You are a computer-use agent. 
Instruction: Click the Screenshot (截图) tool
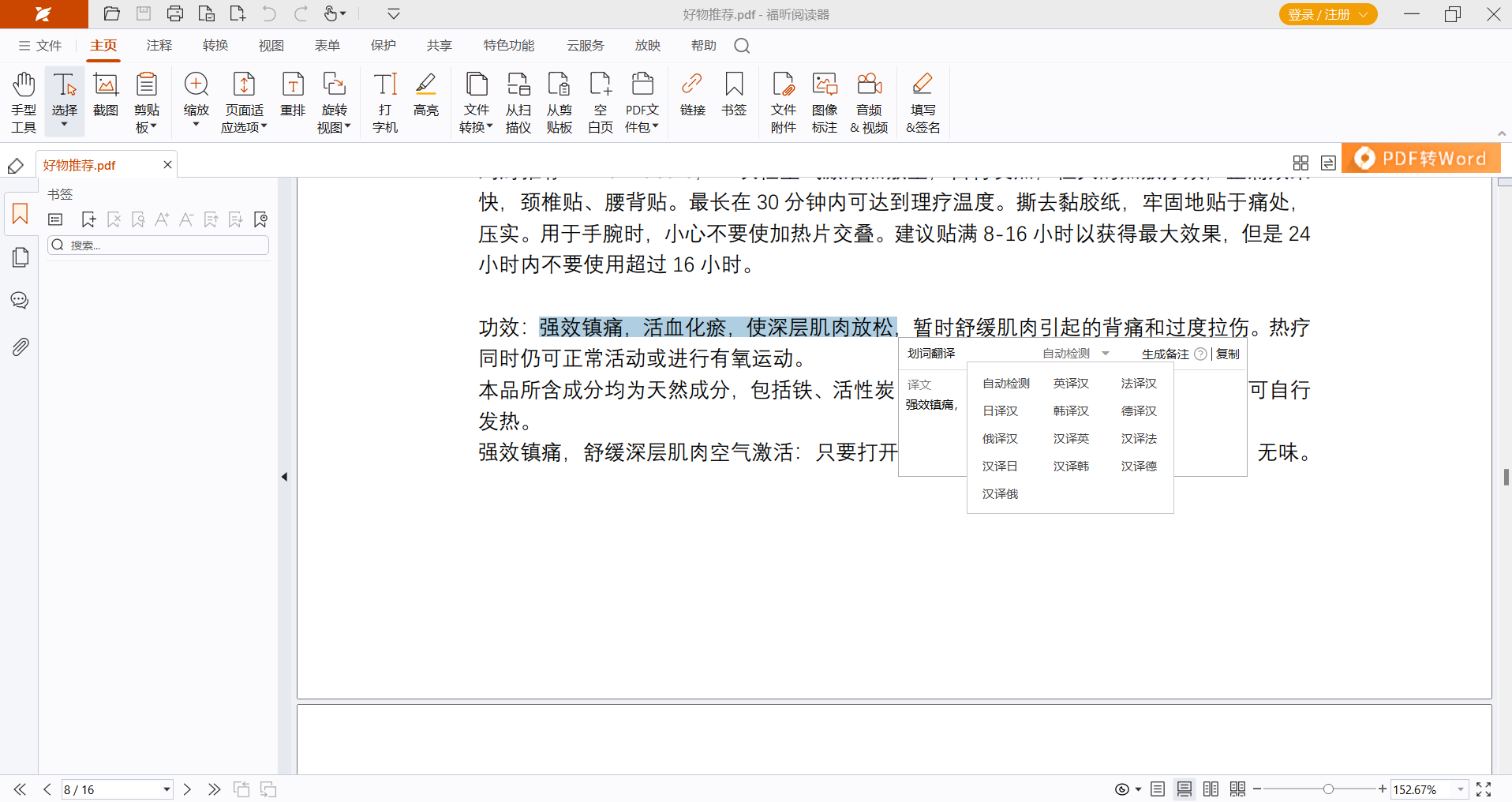coord(106,95)
